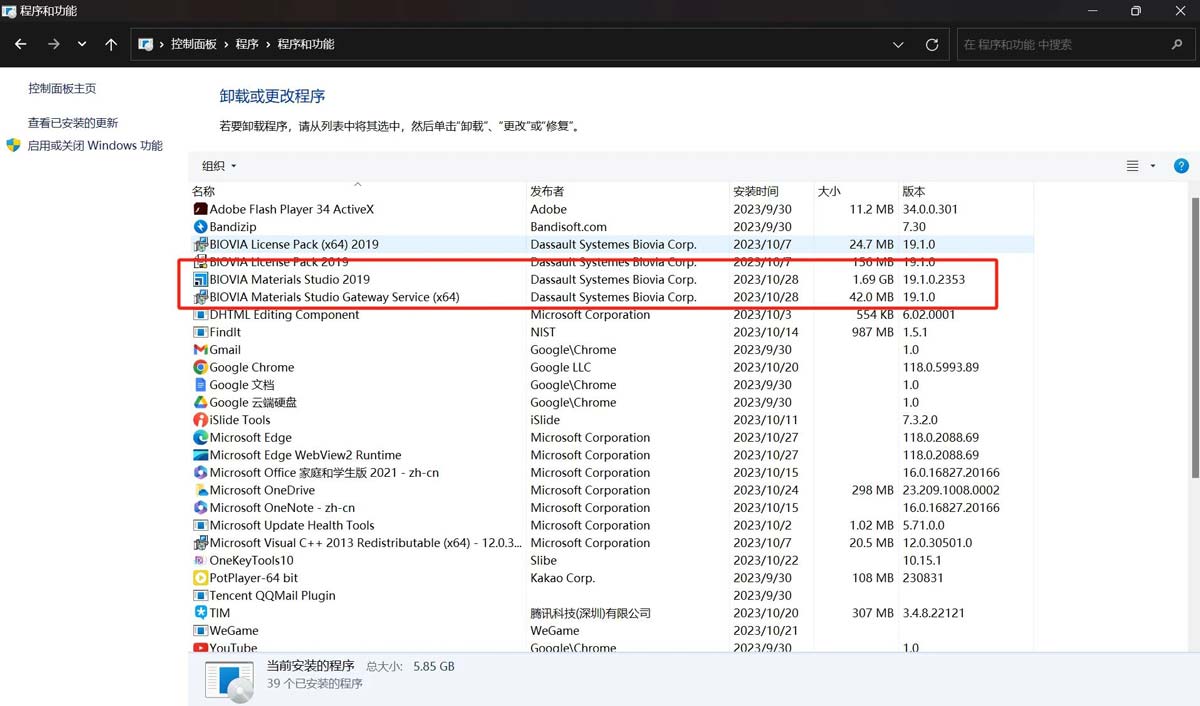This screenshot has width=1200, height=706.
Task: Change view with the view button
Action: pos(1132,166)
